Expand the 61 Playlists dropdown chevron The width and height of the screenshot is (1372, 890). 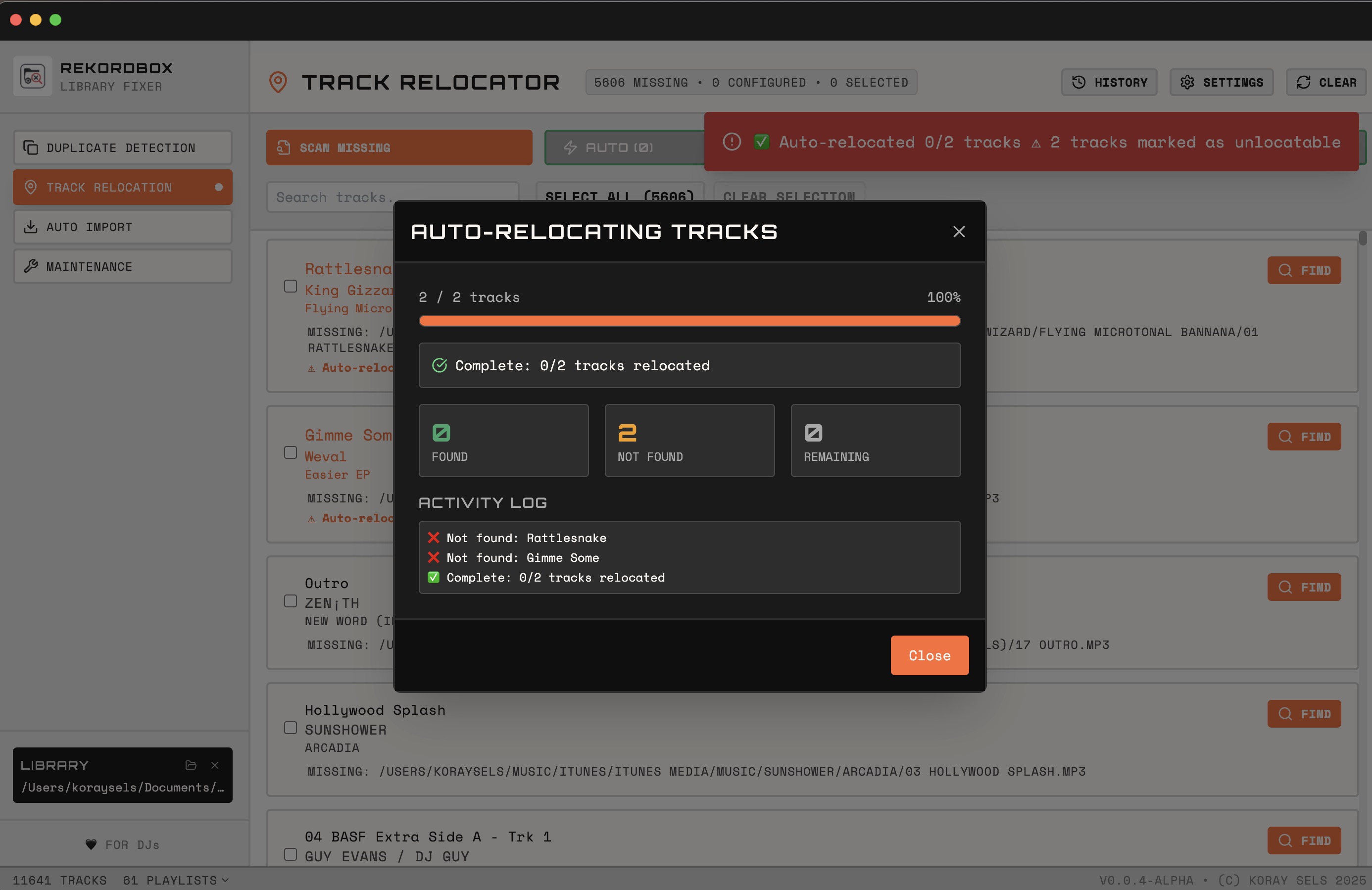pyautogui.click(x=225, y=880)
